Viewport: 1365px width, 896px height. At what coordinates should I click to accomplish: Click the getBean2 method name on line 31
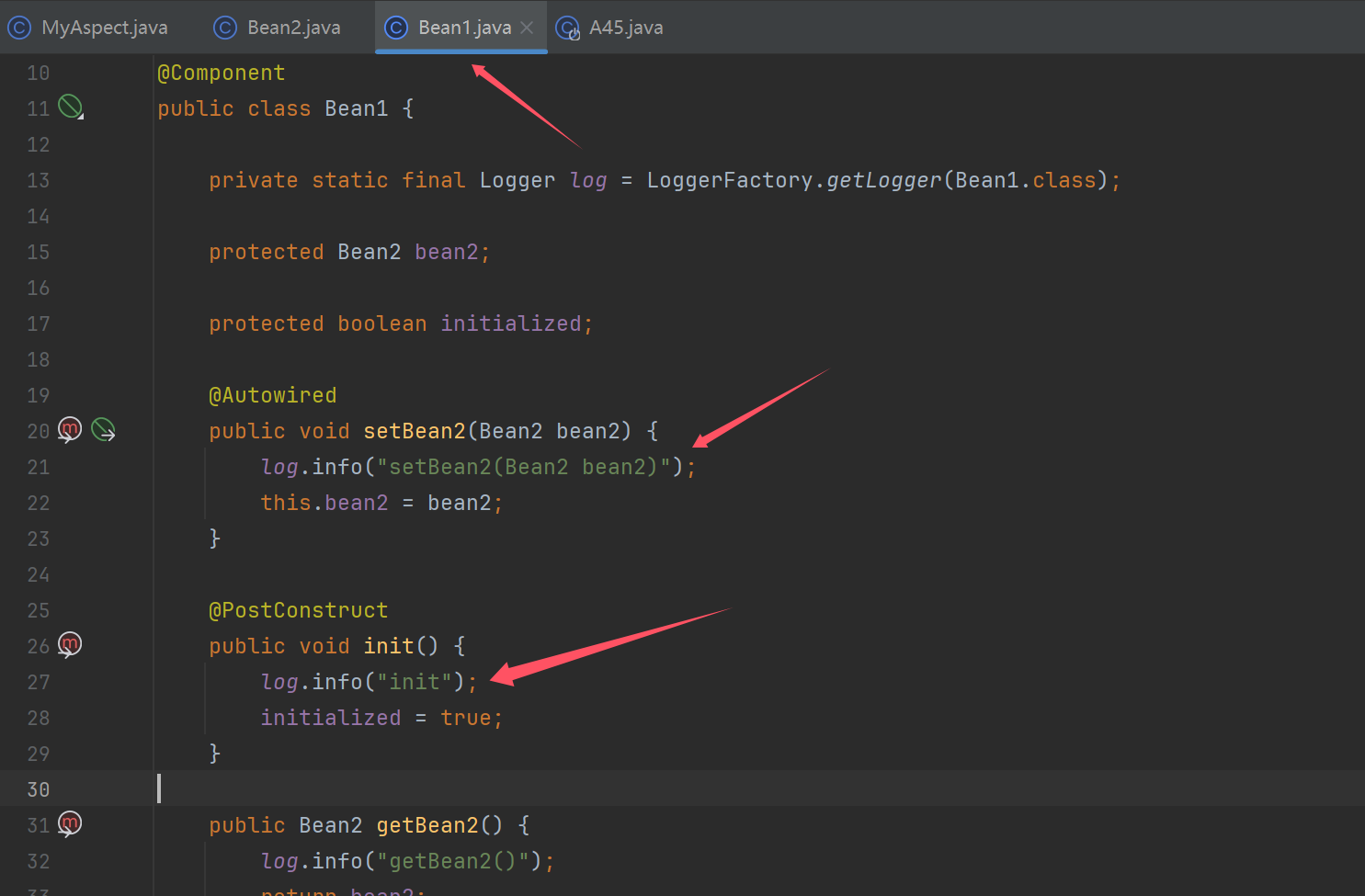coord(427,825)
